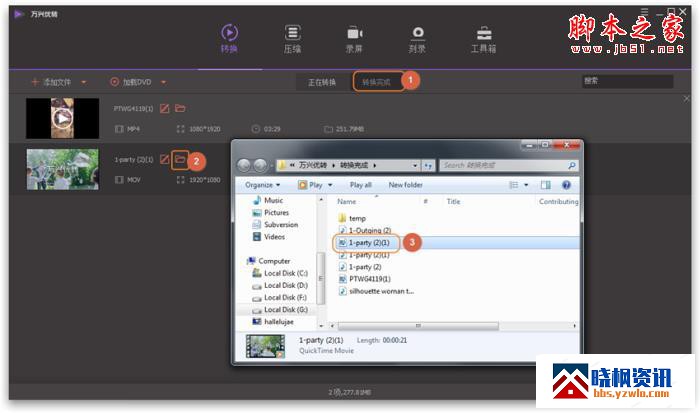Screen dimensions: 700x413
Task: Click the refresh button by address bar
Action: pos(428,166)
